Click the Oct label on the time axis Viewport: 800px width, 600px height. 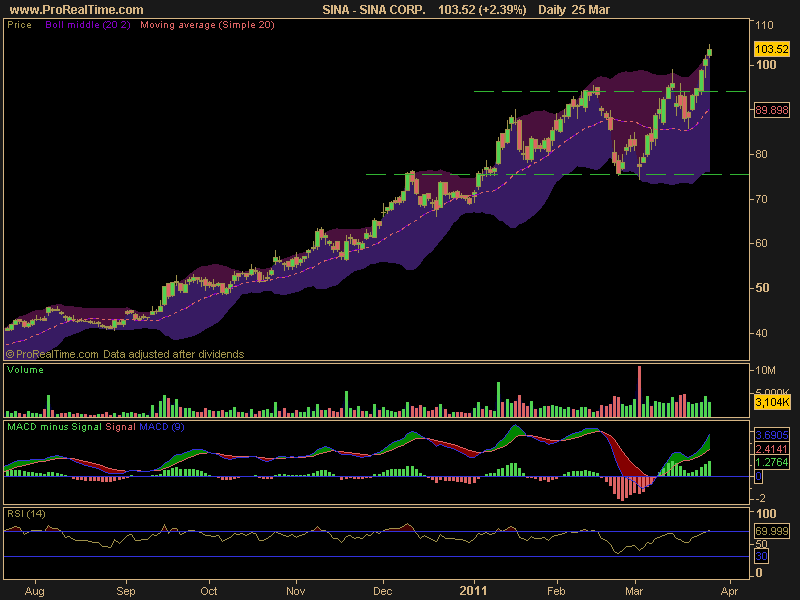tap(209, 591)
